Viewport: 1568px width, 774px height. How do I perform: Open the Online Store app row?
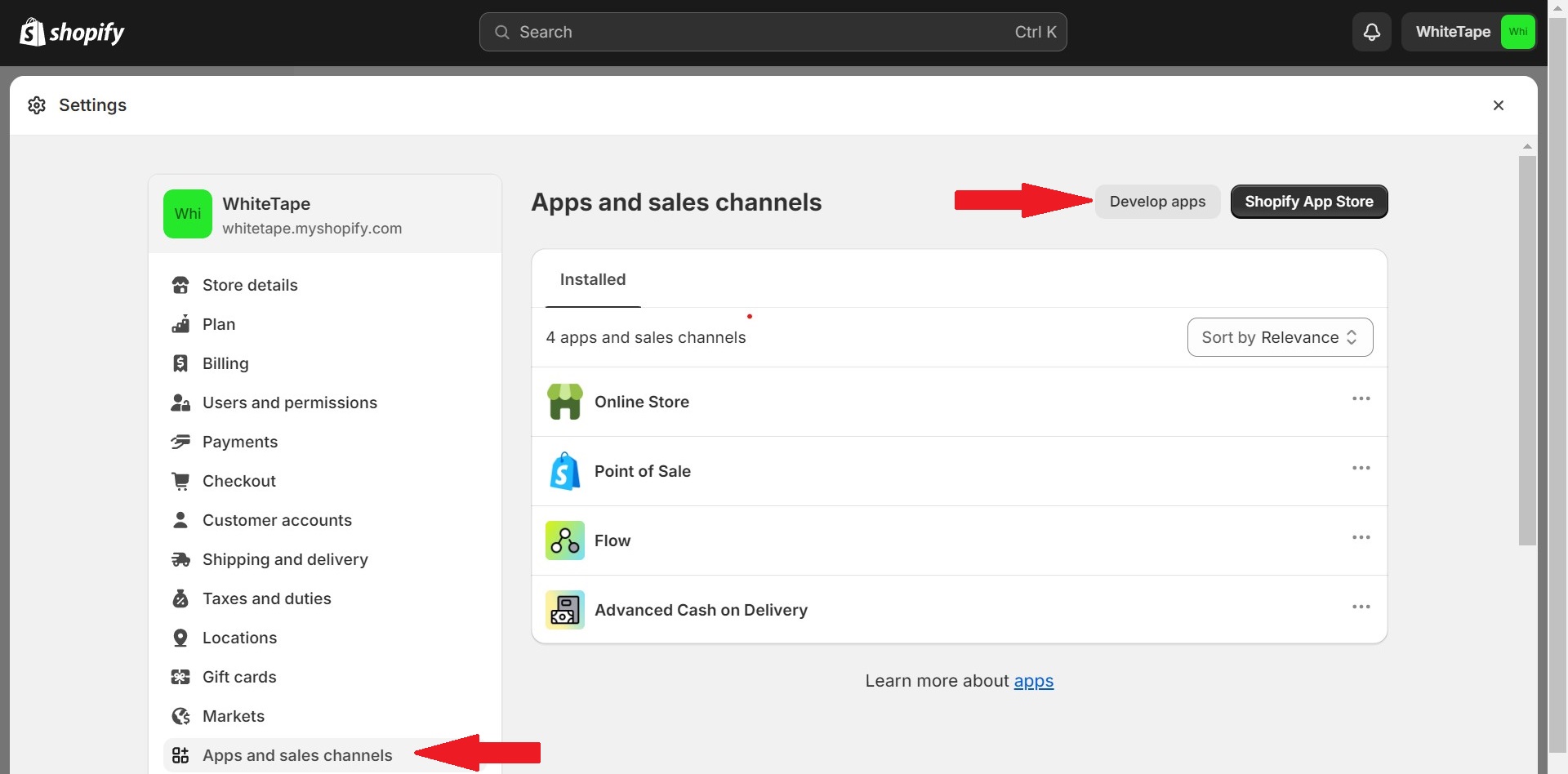pyautogui.click(x=960, y=402)
